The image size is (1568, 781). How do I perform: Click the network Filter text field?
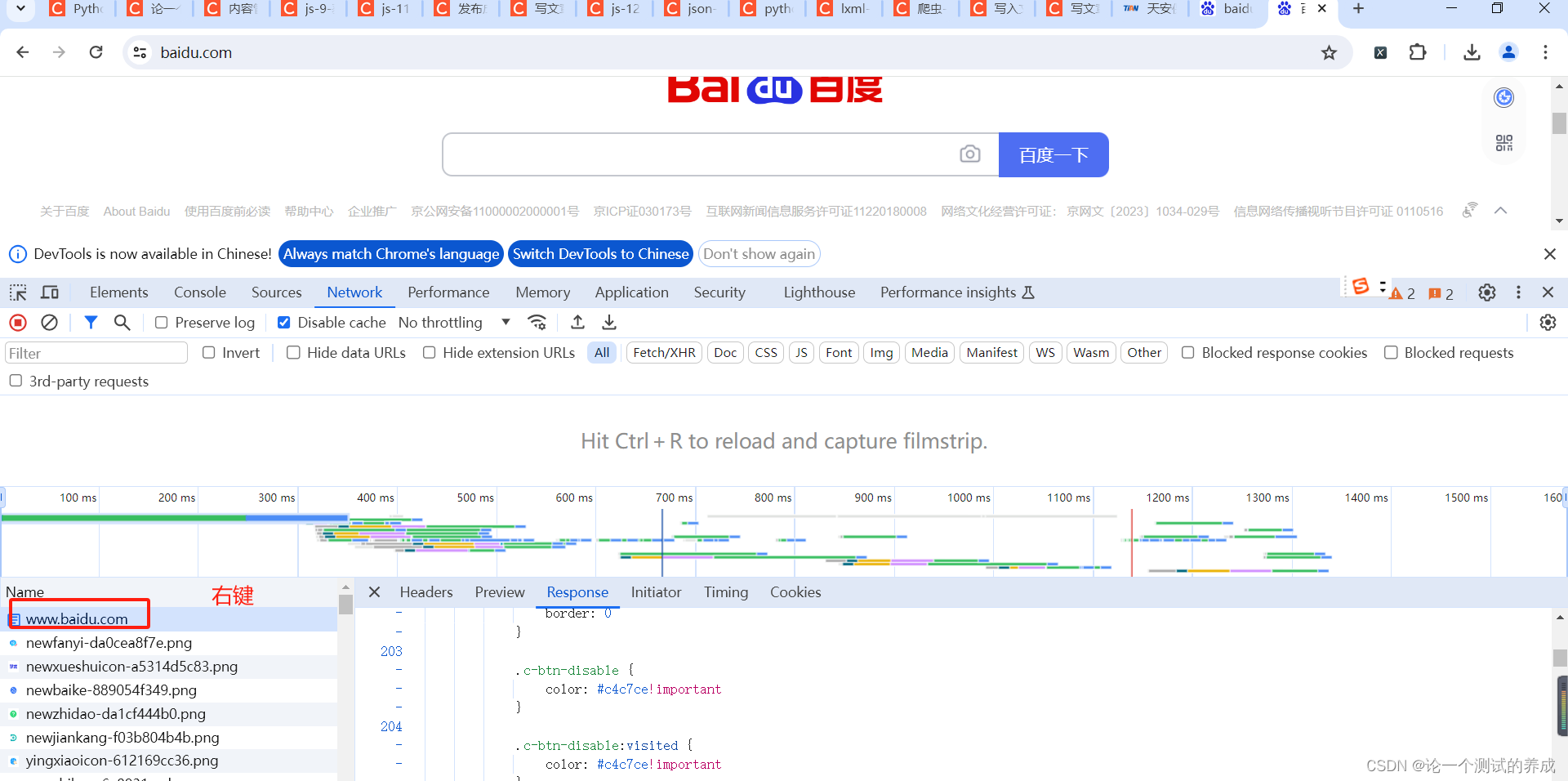pos(96,353)
